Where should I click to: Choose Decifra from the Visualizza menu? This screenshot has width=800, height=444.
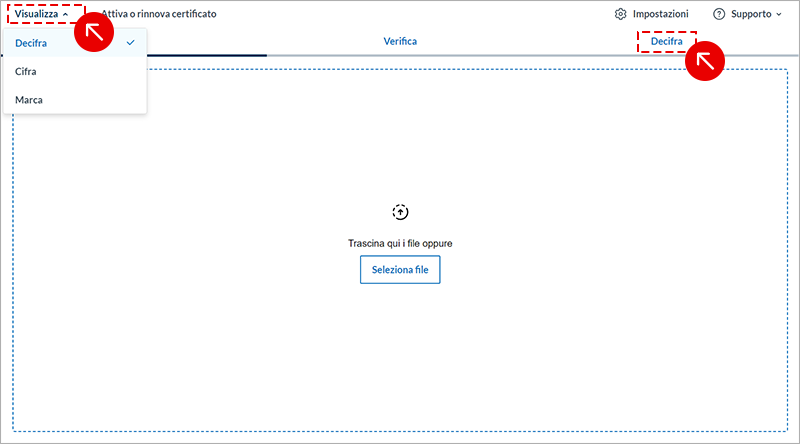tap(32, 43)
